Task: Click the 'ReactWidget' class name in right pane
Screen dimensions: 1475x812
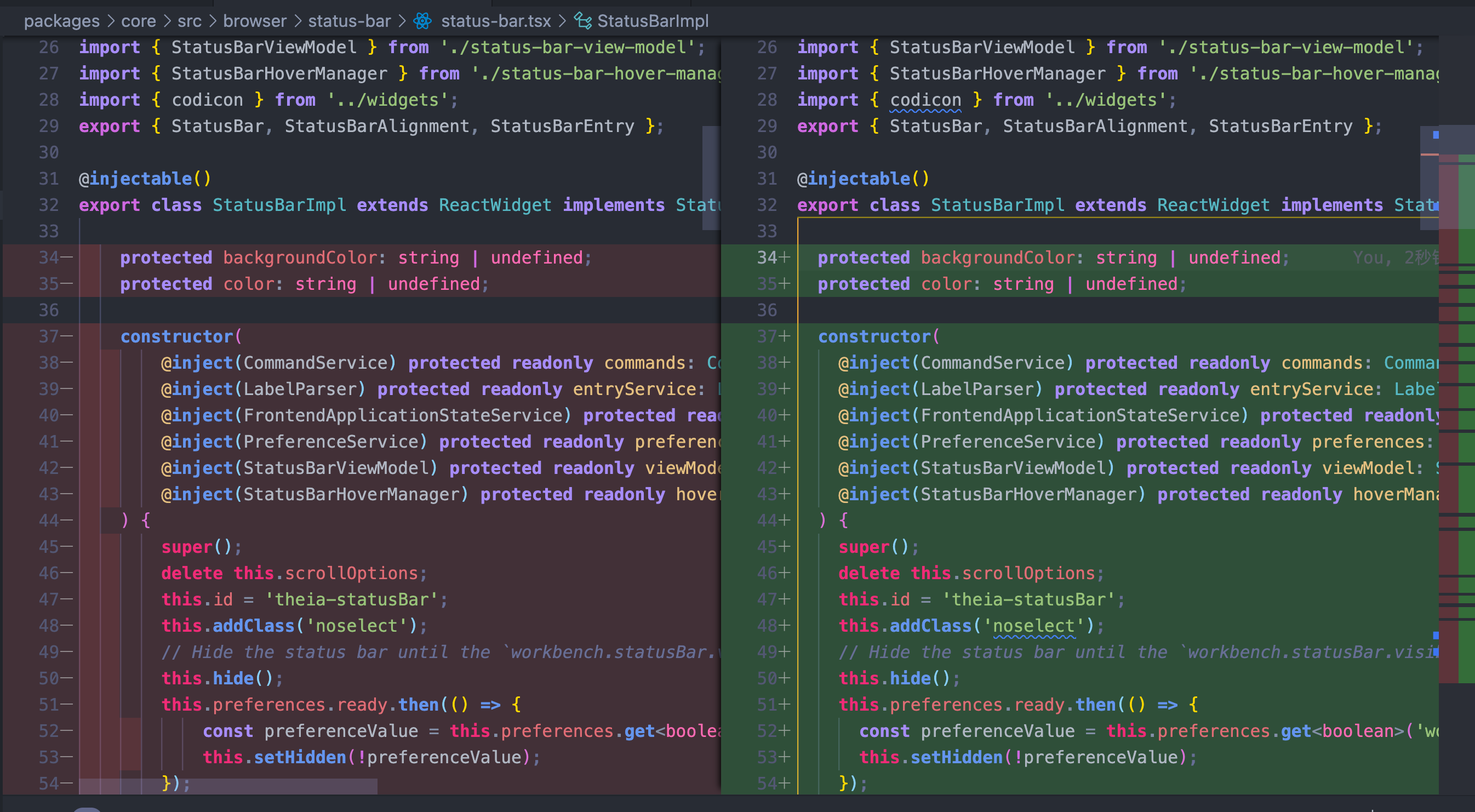Action: [1213, 205]
